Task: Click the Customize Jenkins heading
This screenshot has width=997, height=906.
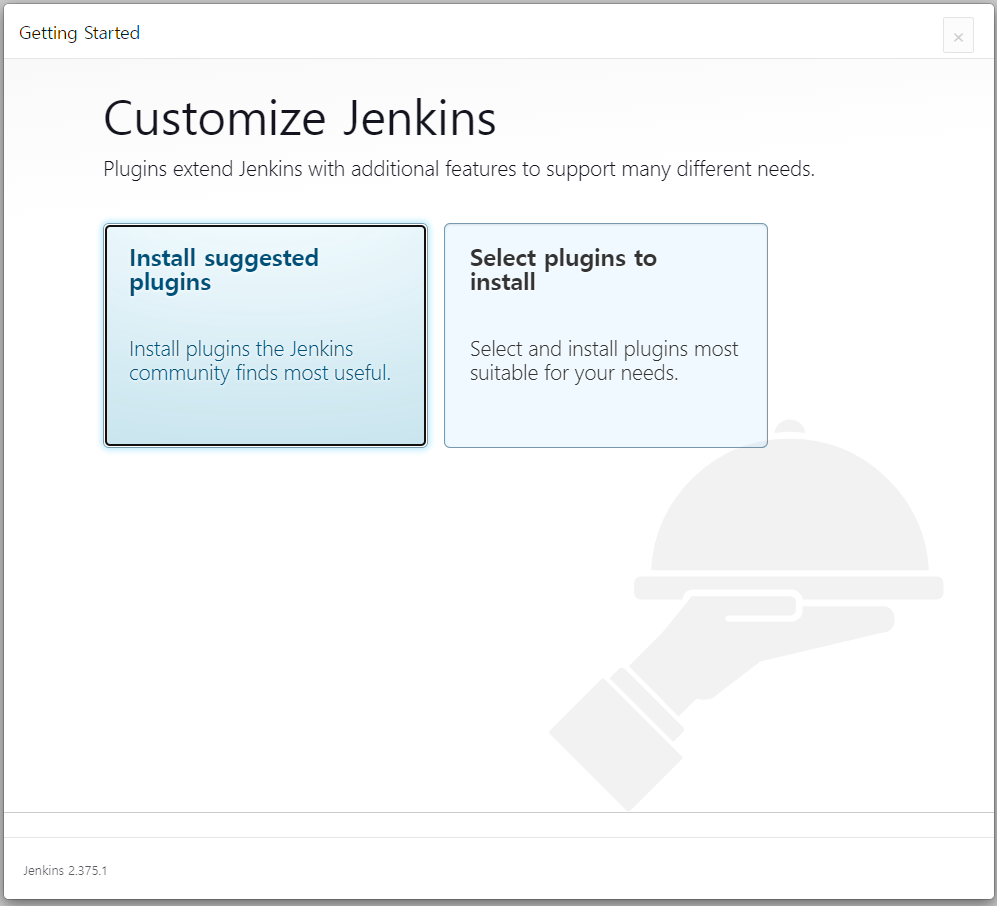Action: tap(299, 119)
